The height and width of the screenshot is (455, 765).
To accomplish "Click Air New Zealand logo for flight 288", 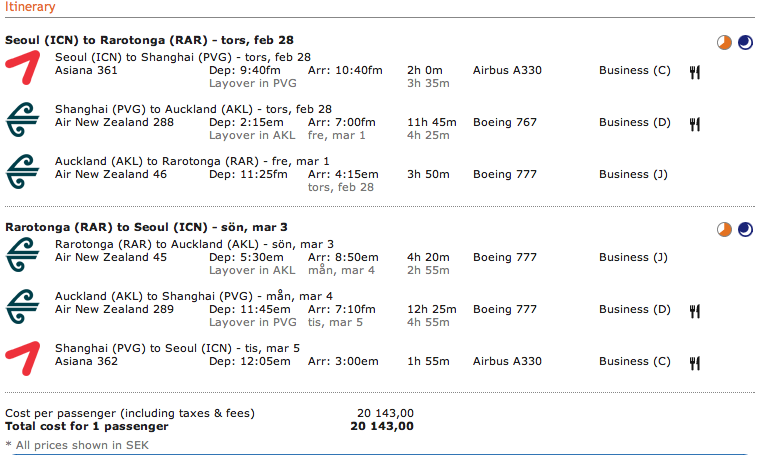I will (22, 119).
